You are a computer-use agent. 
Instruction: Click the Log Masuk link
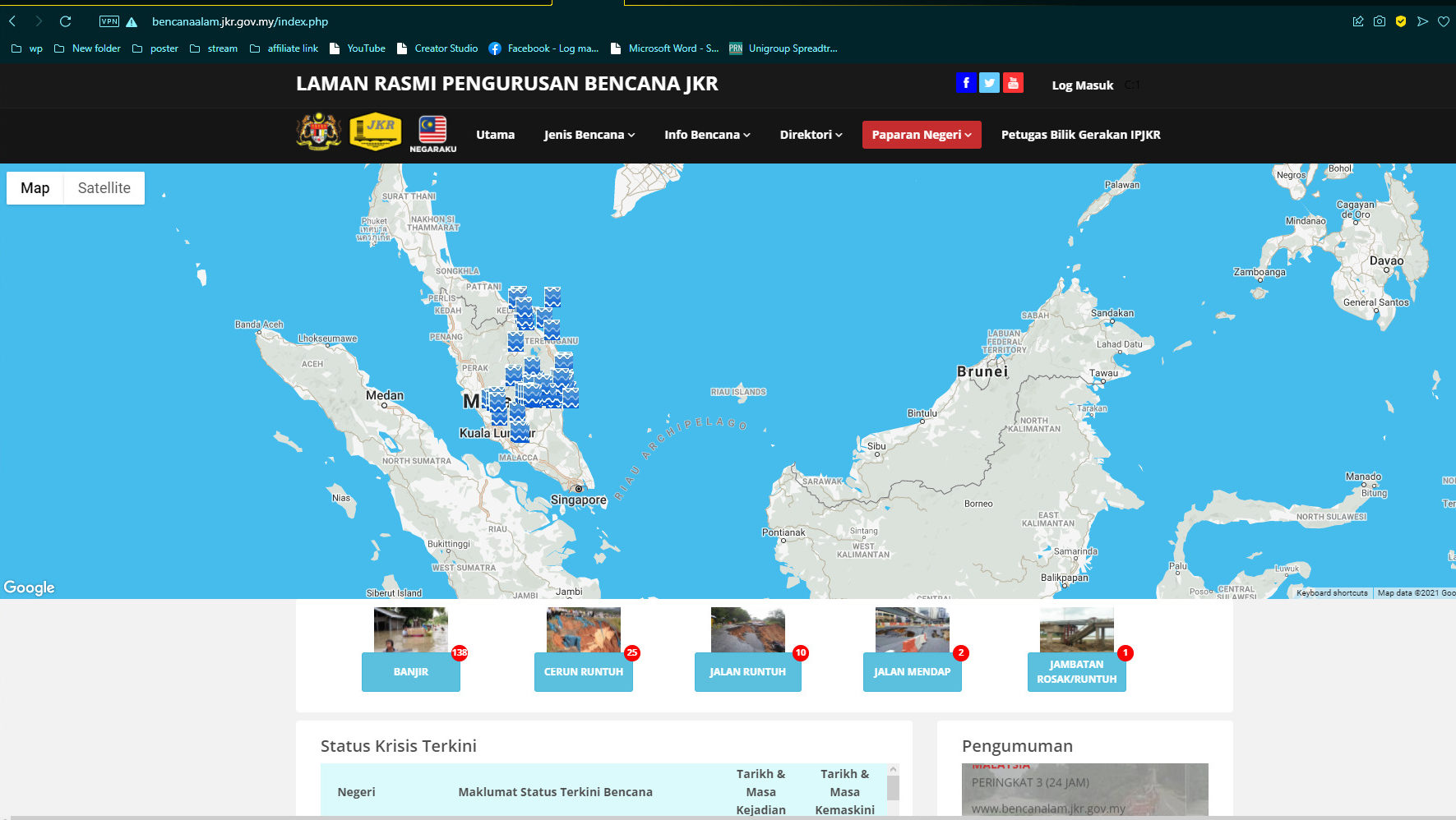point(1082,85)
